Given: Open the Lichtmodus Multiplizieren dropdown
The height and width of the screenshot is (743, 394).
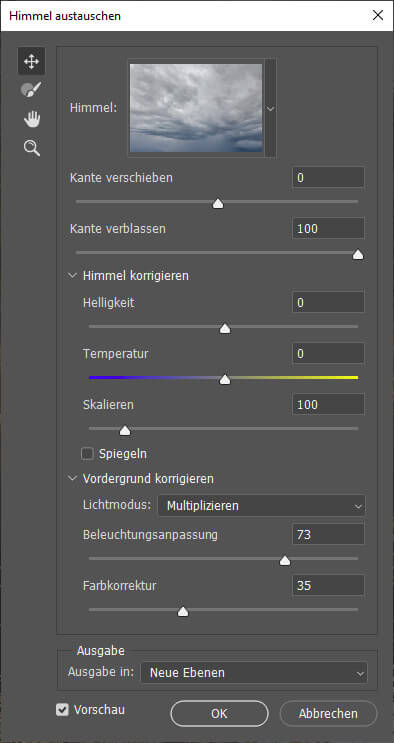Looking at the screenshot, I should point(261,506).
